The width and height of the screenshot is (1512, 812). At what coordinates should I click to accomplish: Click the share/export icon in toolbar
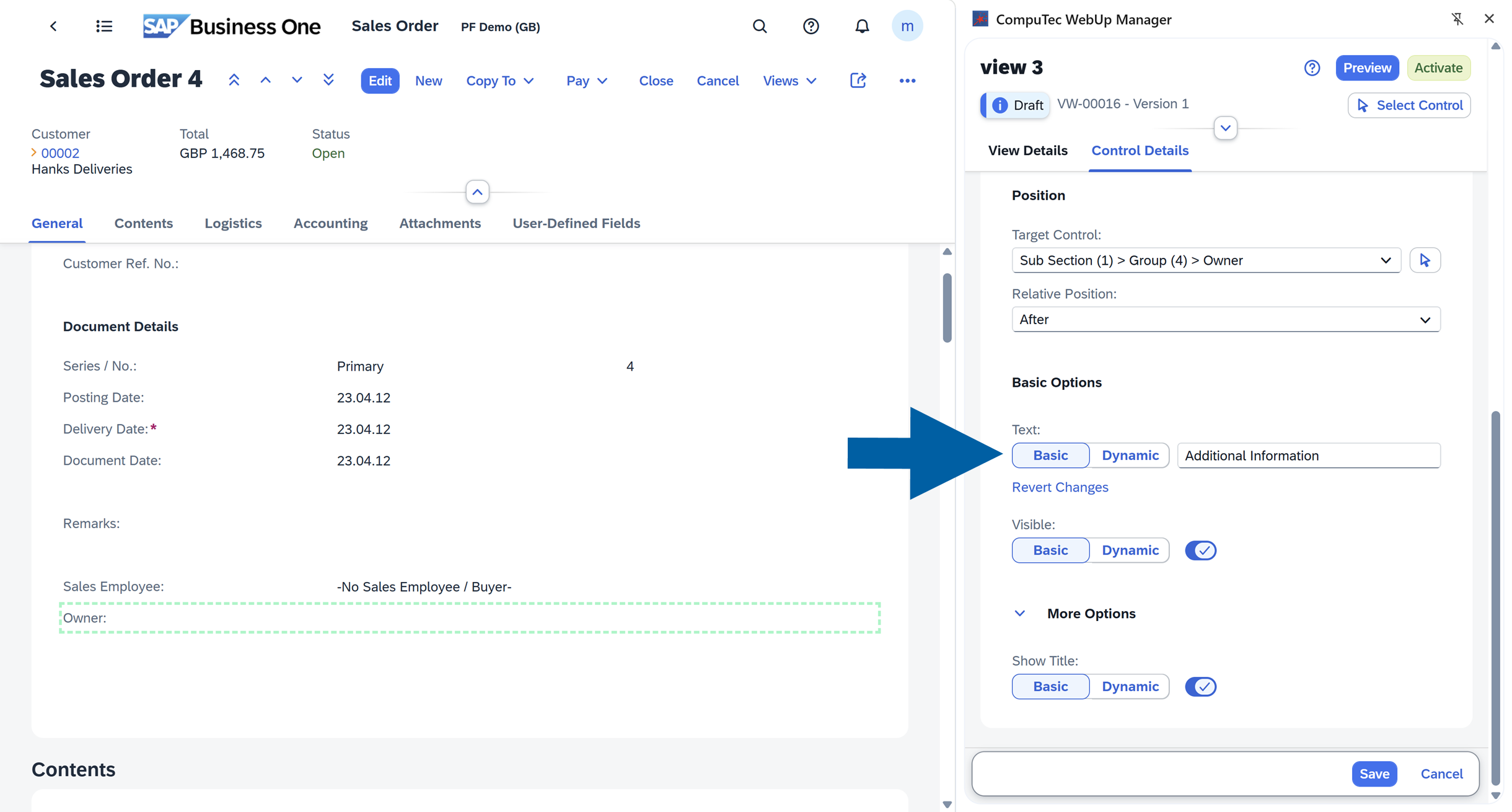tap(858, 80)
